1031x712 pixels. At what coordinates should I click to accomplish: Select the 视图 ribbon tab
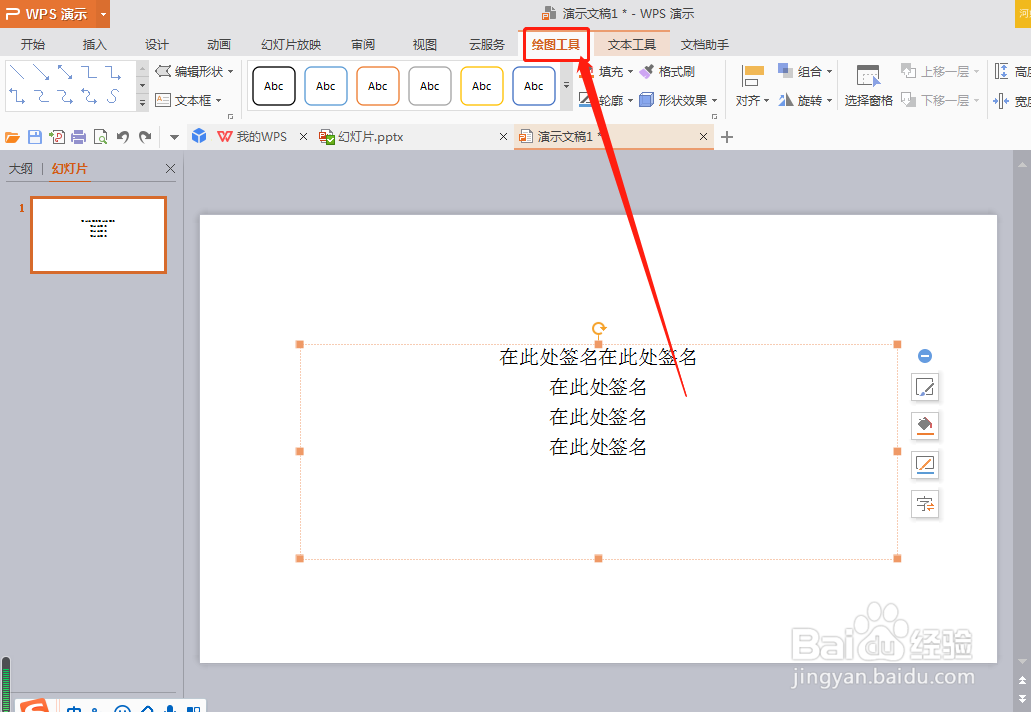(425, 44)
